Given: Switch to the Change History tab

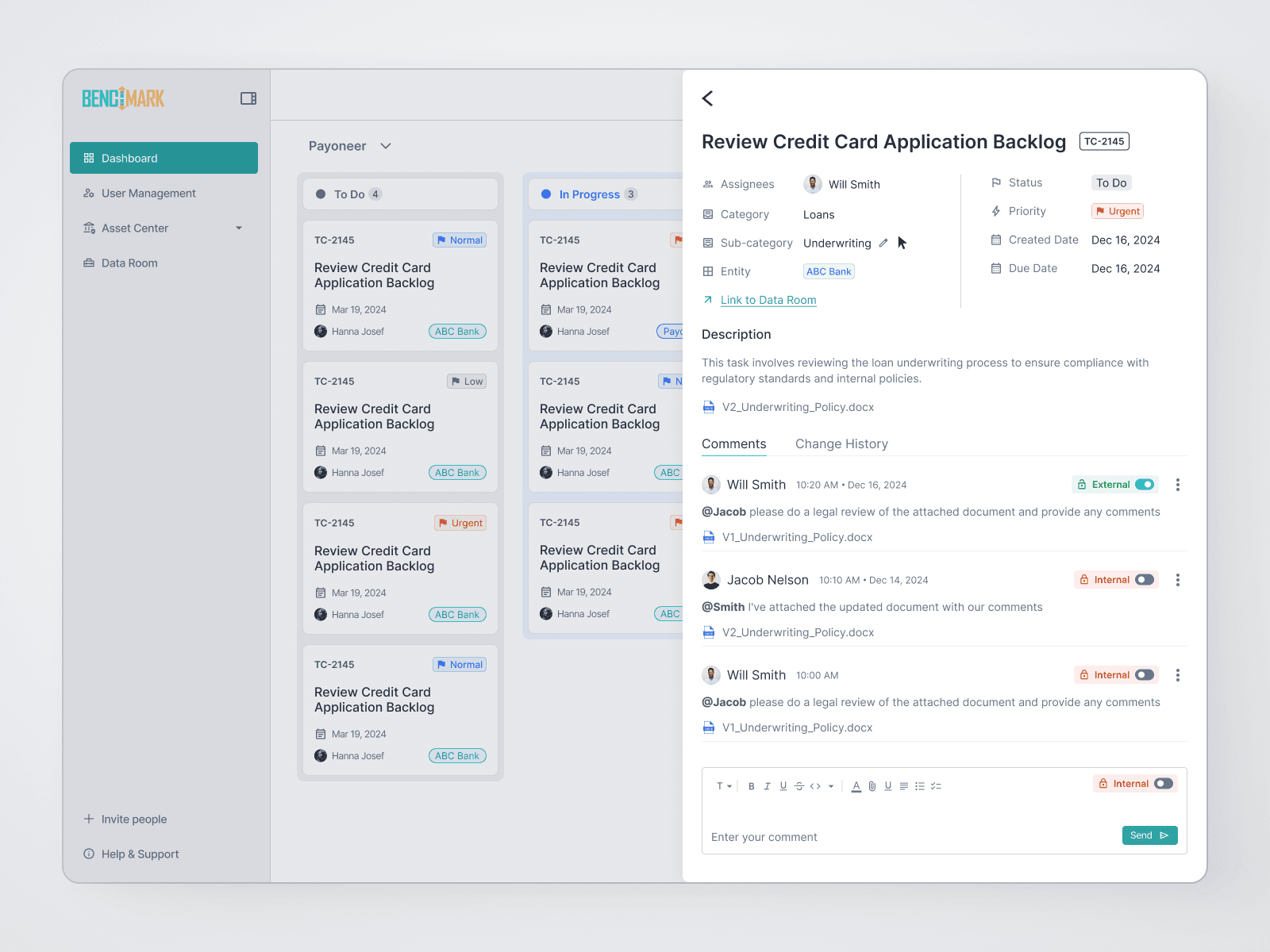Looking at the screenshot, I should [841, 444].
